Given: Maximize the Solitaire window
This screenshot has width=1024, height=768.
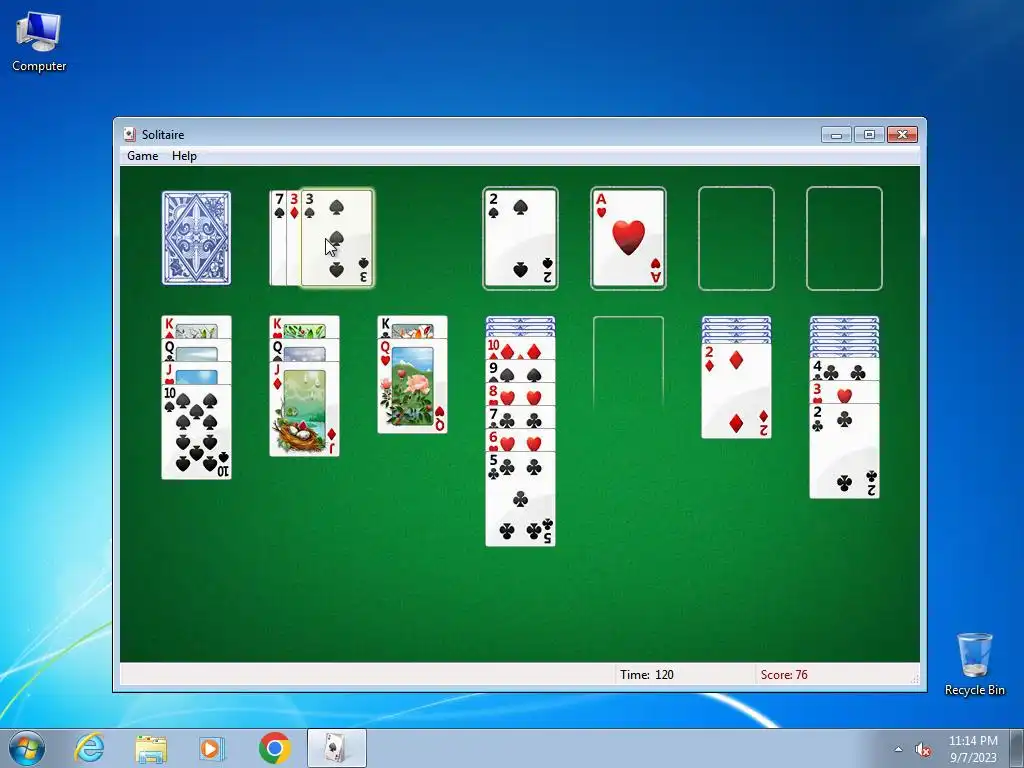Looking at the screenshot, I should [869, 135].
